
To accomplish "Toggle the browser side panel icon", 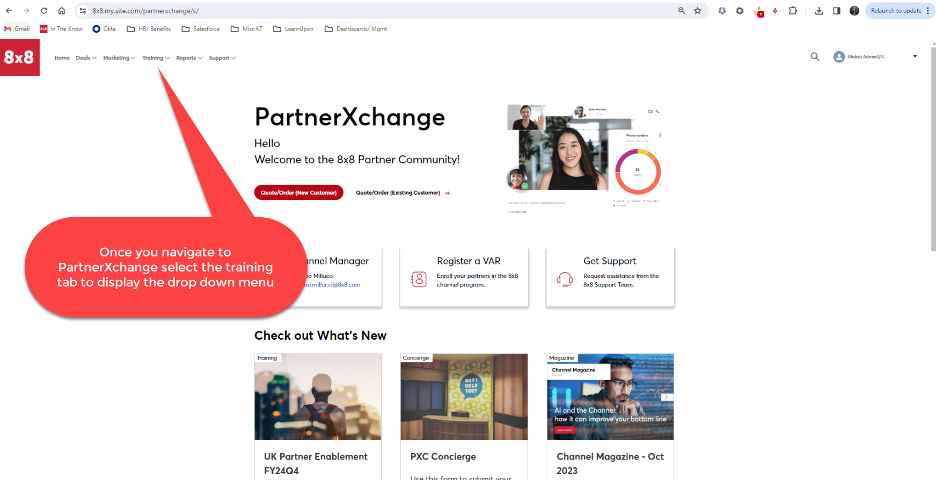I will point(836,11).
